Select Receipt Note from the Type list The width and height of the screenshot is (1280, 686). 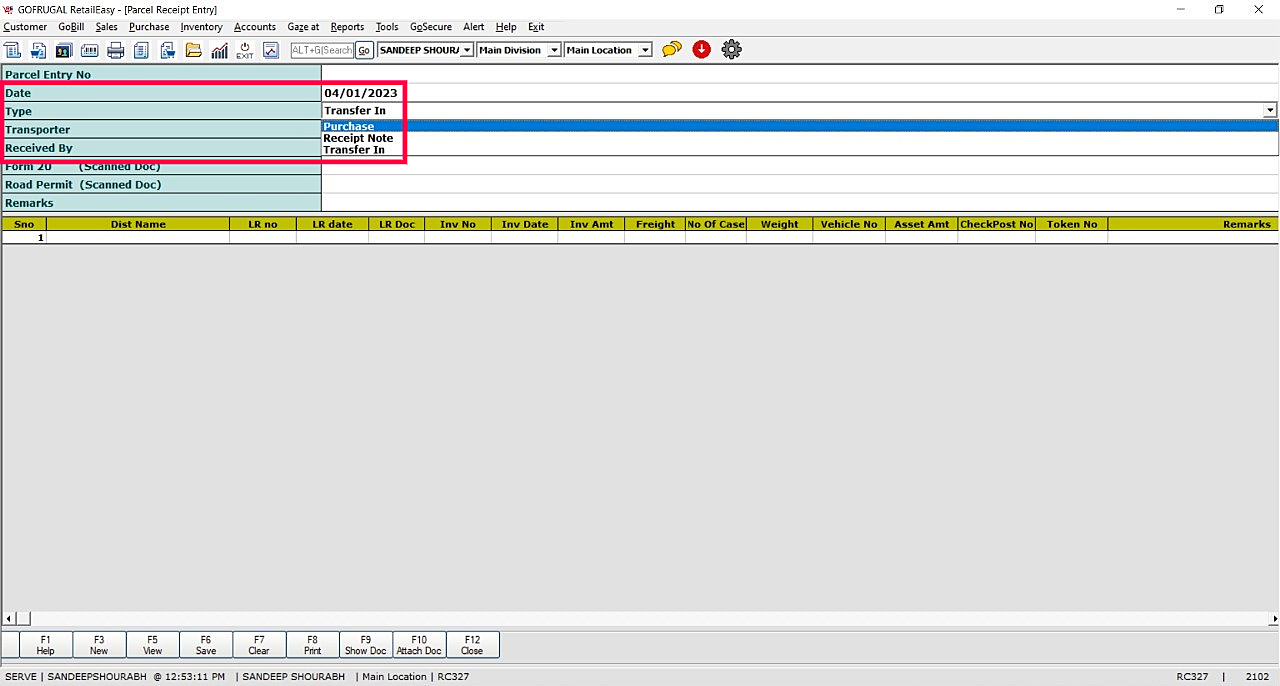tap(800, 138)
